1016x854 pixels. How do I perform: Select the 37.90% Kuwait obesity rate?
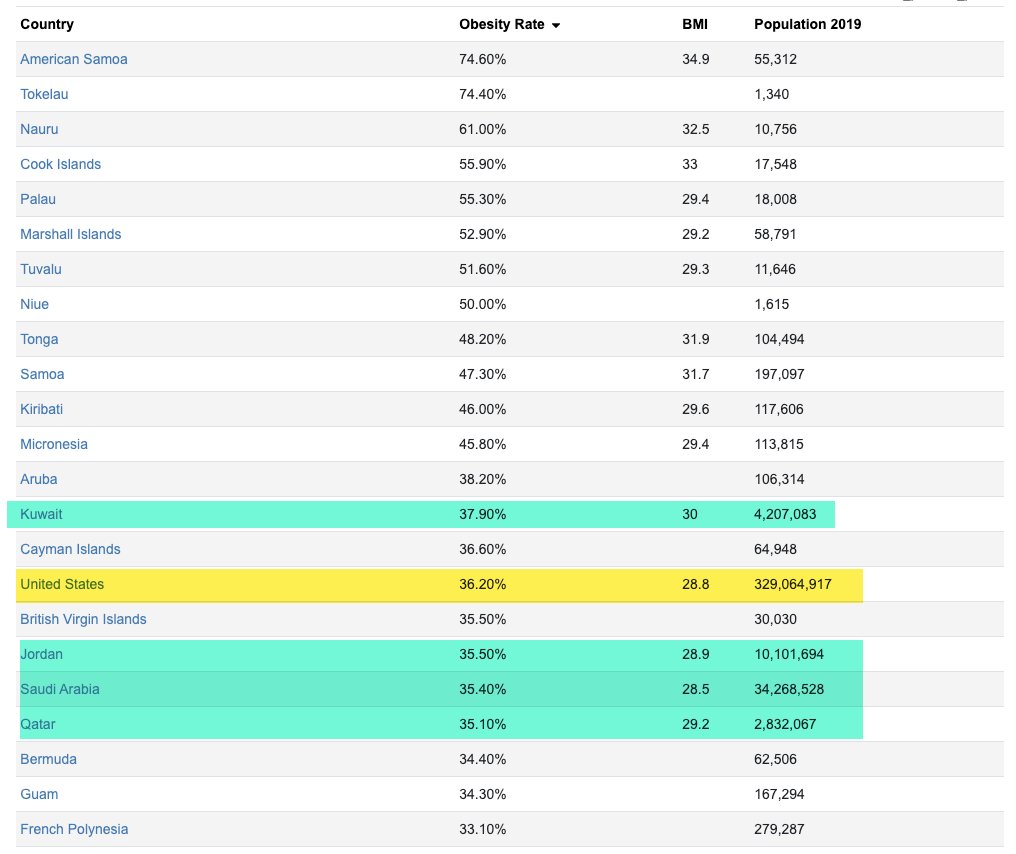tap(482, 514)
